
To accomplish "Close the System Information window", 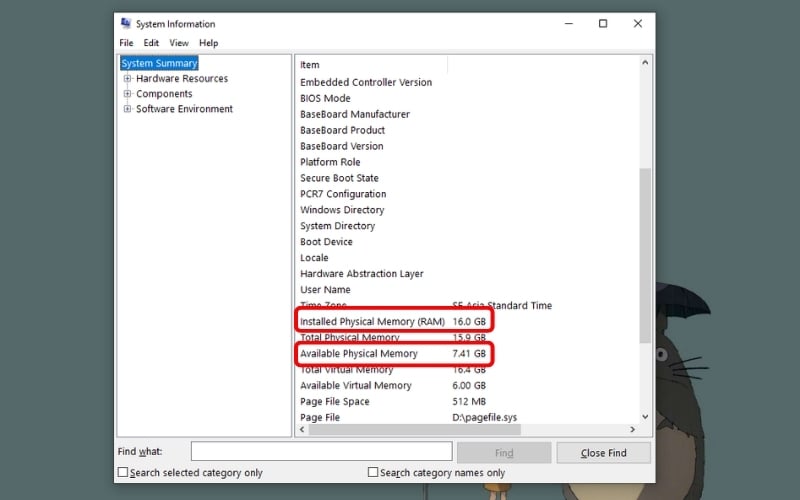I will point(638,23).
